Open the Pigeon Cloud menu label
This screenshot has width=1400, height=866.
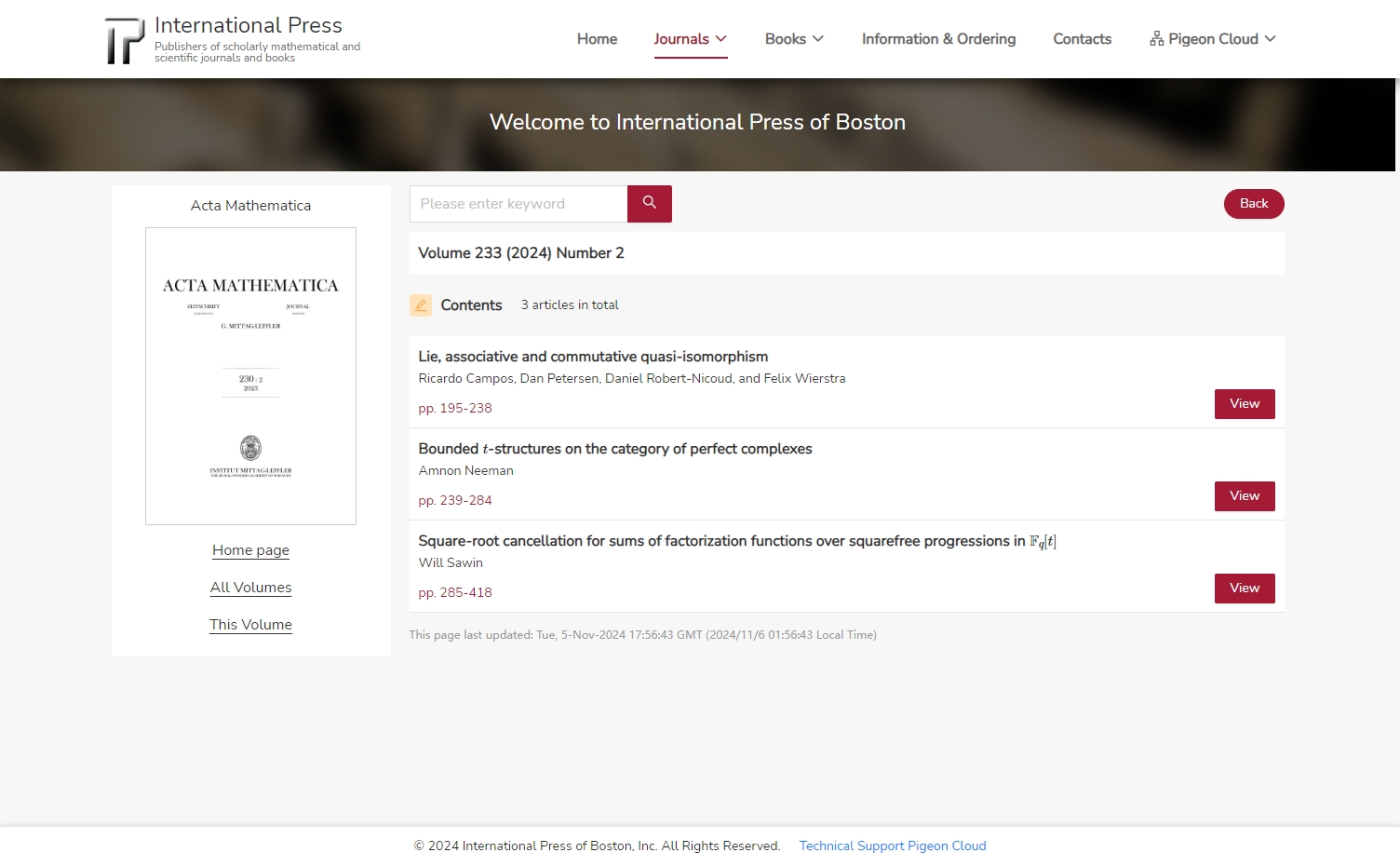click(x=1214, y=38)
